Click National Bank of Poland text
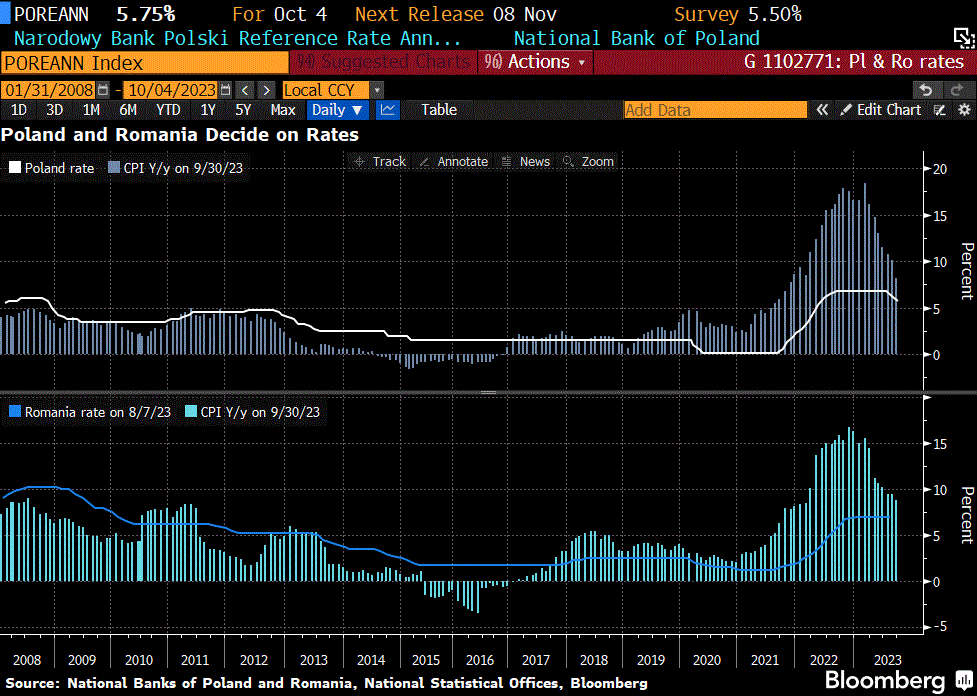This screenshot has width=977, height=696. pyautogui.click(x=637, y=39)
